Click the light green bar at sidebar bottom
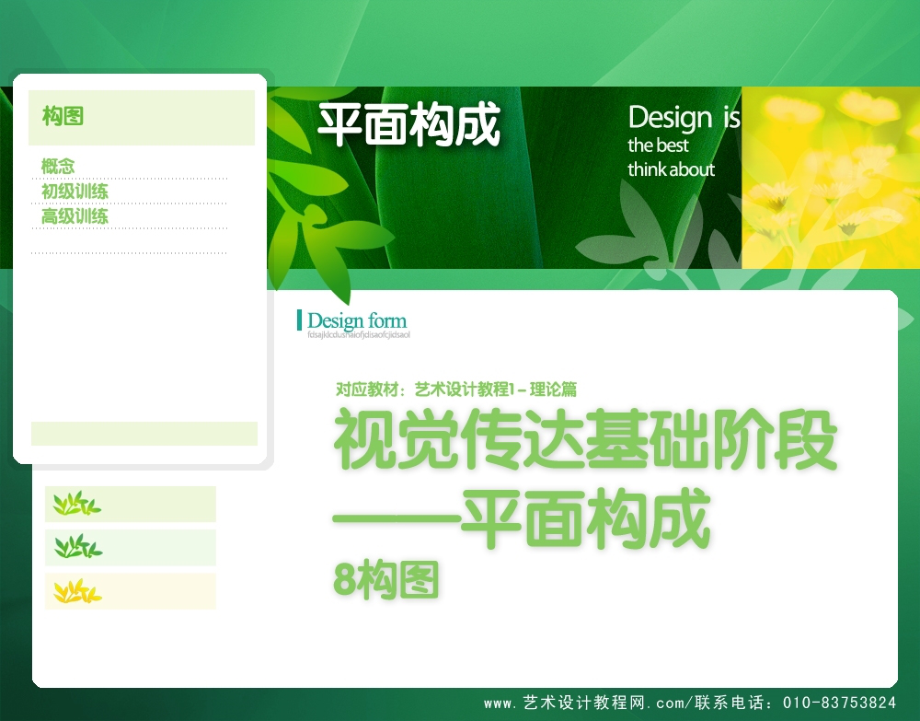 [x=144, y=433]
